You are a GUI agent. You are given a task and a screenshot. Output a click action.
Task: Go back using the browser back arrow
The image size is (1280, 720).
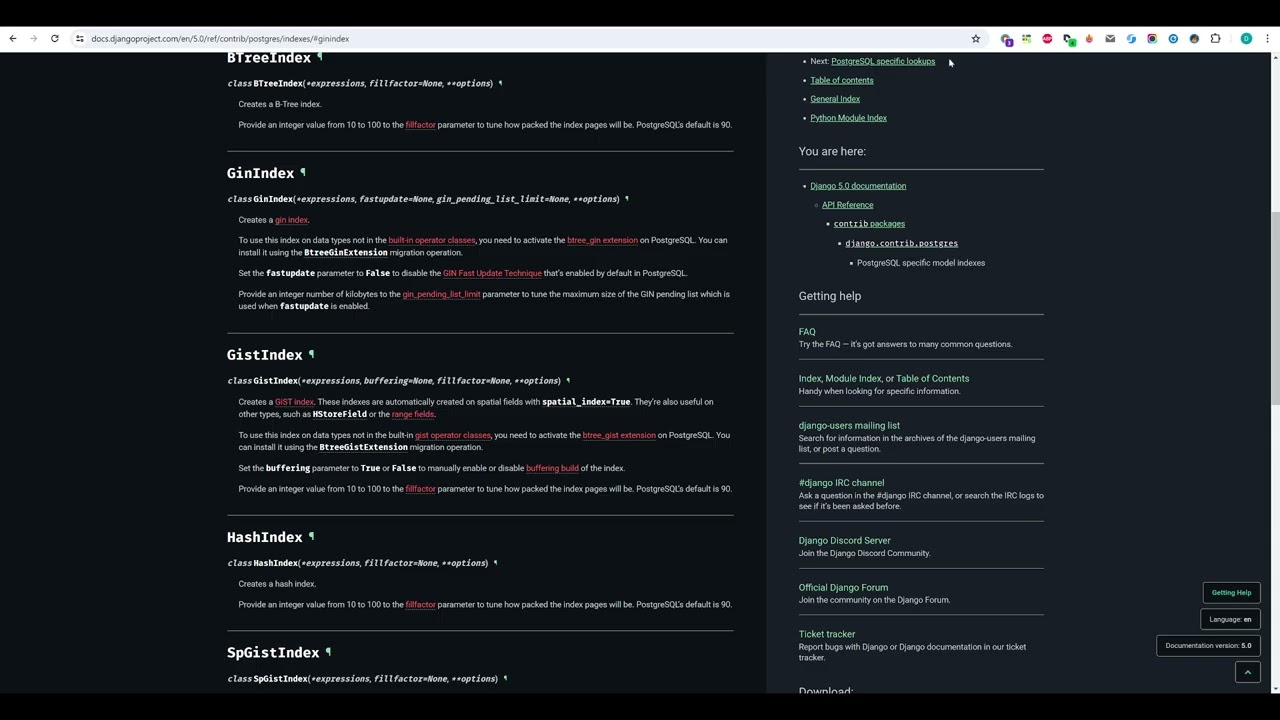(12, 39)
